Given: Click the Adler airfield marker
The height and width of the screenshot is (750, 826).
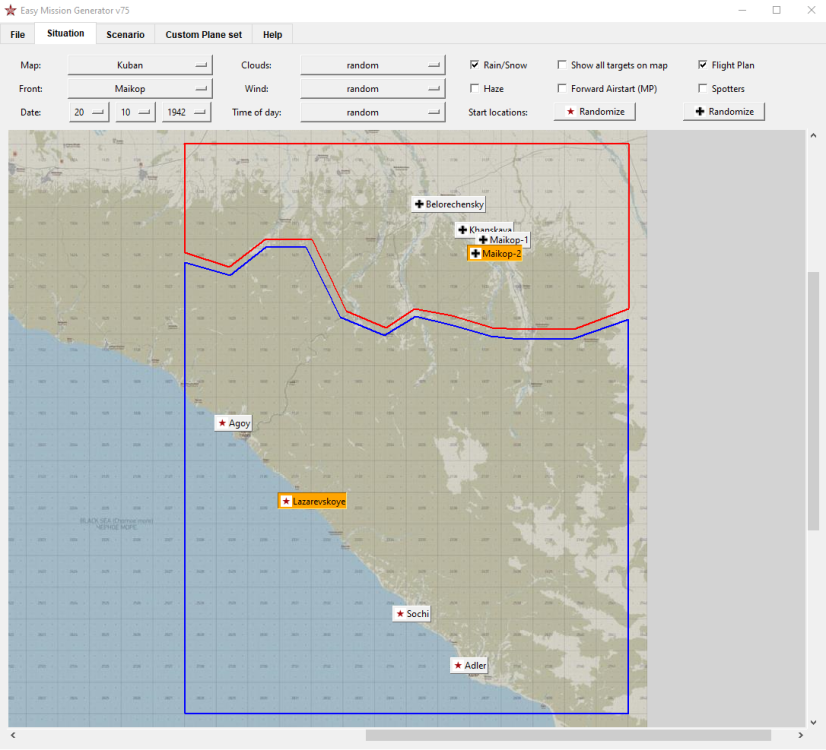Looking at the screenshot, I should 470,665.
